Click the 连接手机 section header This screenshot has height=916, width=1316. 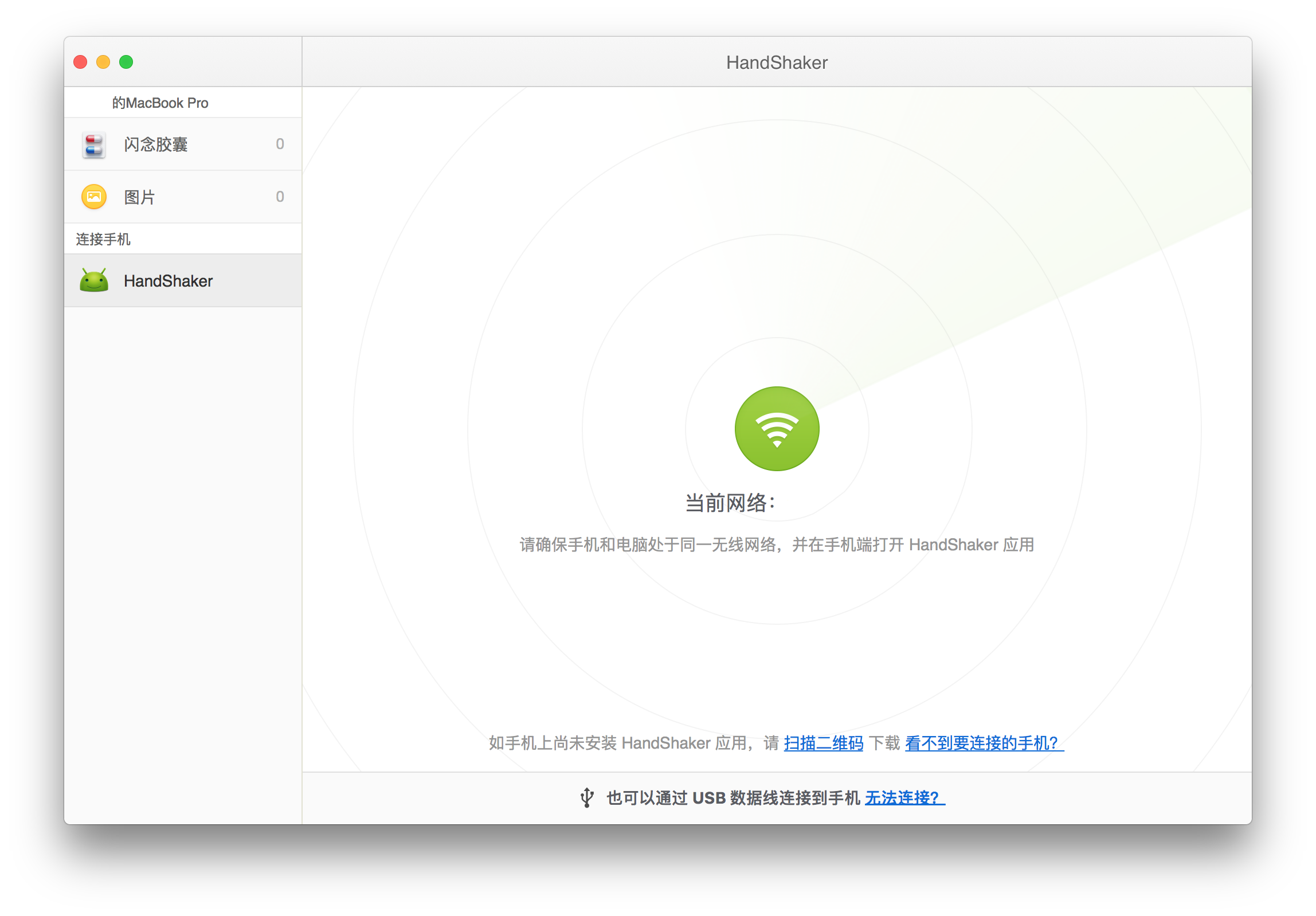coord(103,239)
